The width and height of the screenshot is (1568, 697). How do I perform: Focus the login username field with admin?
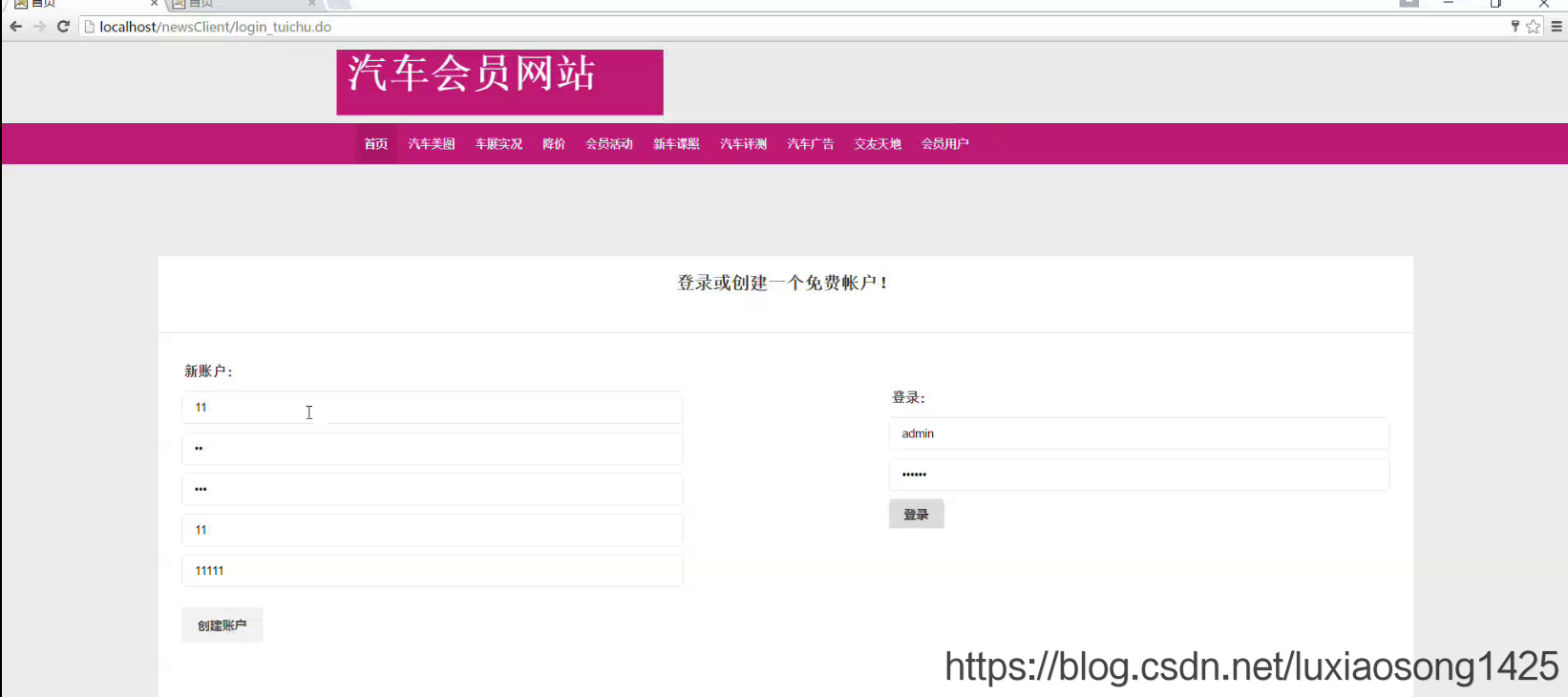[1139, 433]
